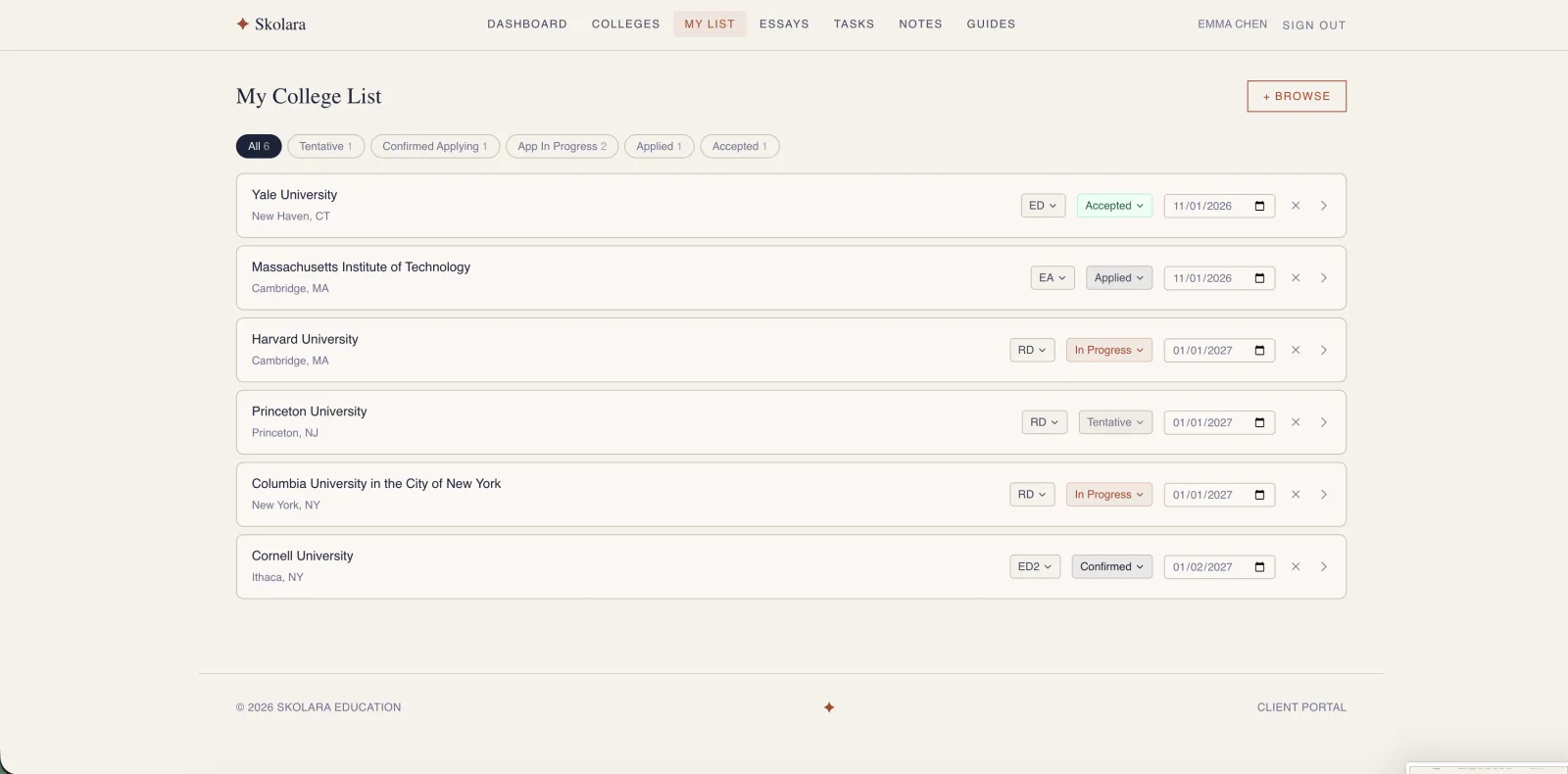Expand Harvard's In Progress status dropdown
The height and width of the screenshot is (774, 1568).
point(1109,350)
